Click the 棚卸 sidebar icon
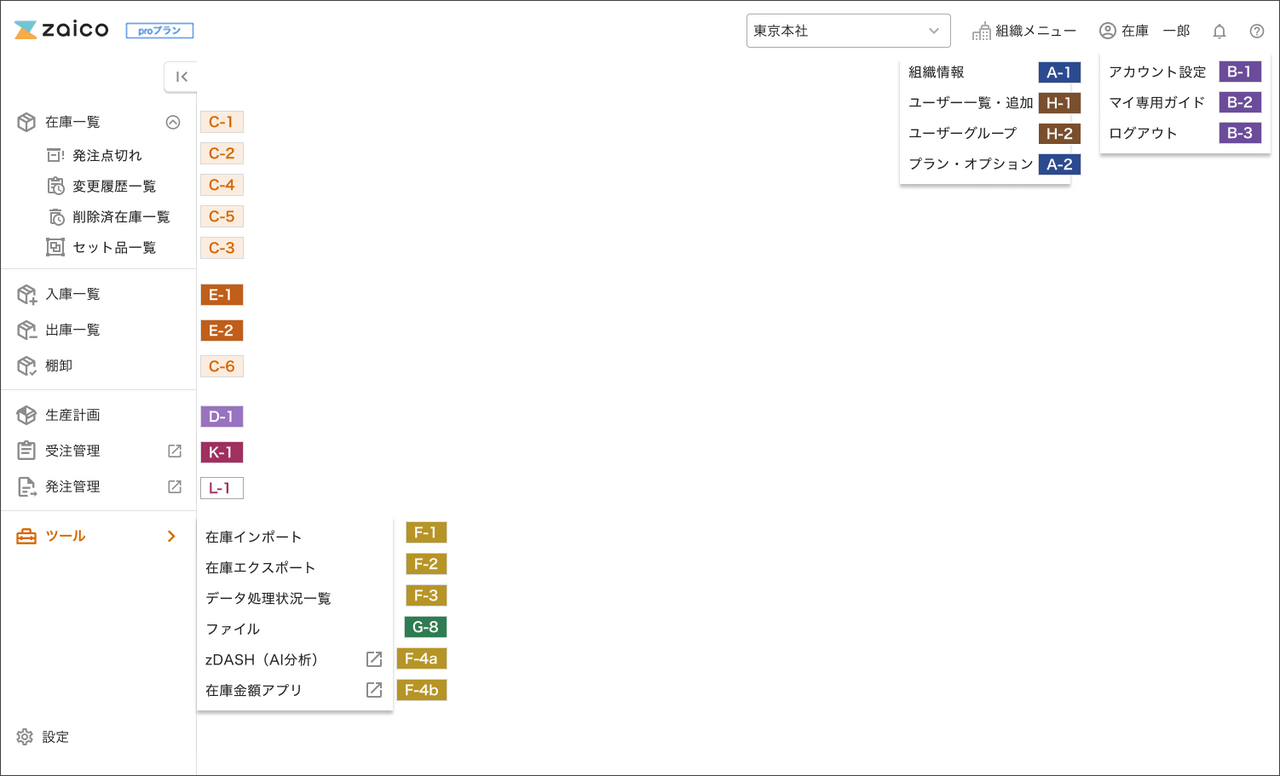The height and width of the screenshot is (776, 1280). point(27,366)
